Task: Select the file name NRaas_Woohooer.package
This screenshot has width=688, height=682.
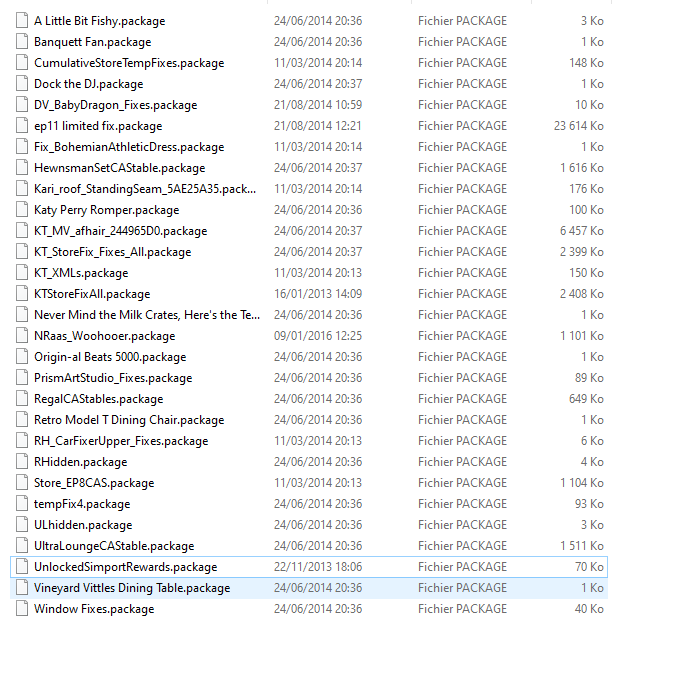Action: pos(104,336)
